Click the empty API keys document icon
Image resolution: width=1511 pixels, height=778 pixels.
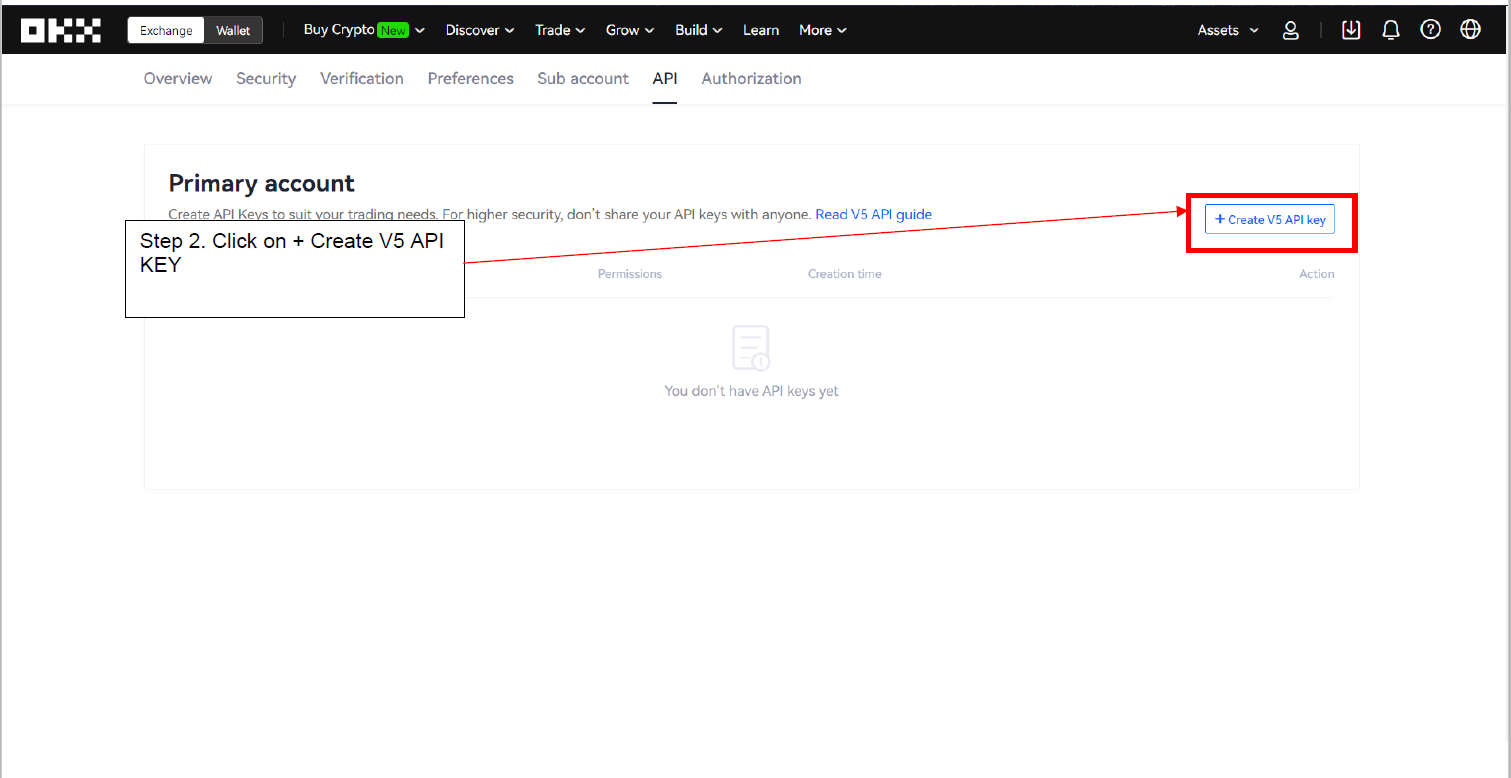(751, 348)
